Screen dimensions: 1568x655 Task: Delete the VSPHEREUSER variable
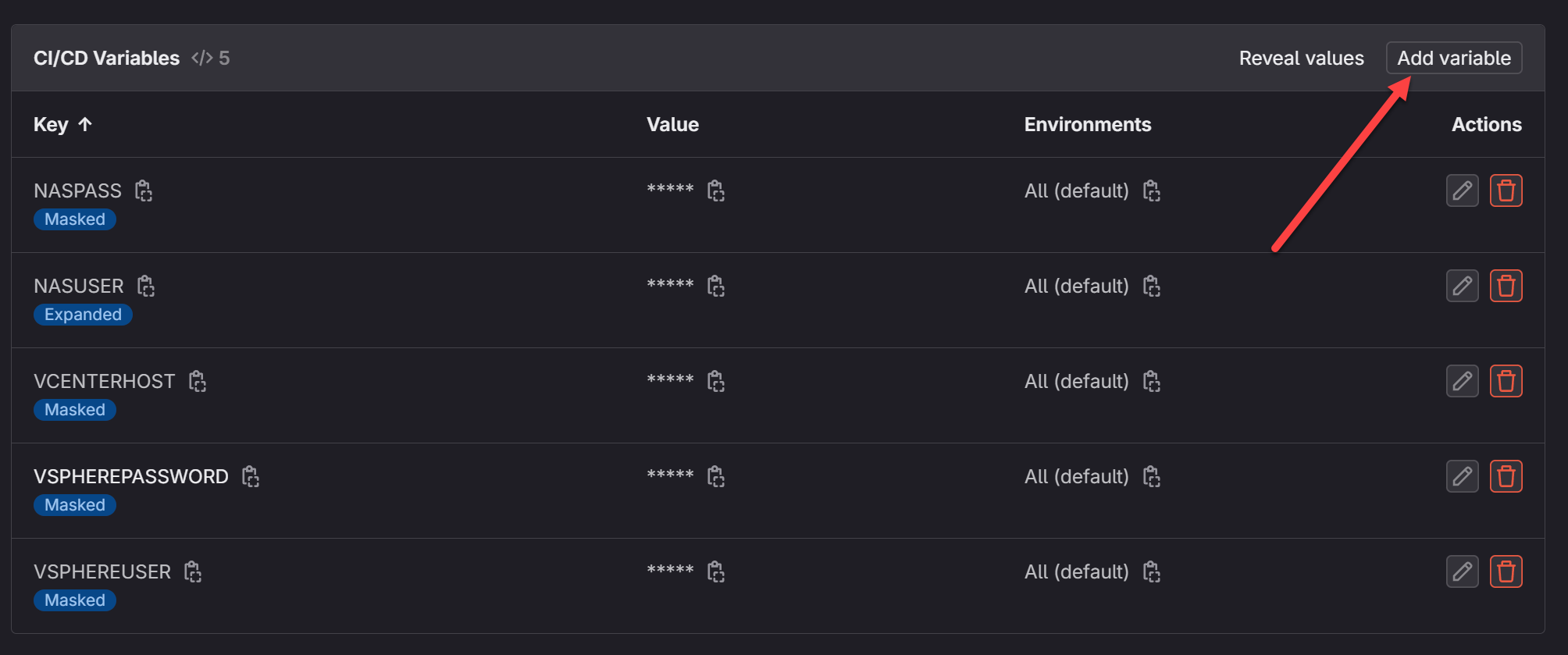(x=1506, y=571)
